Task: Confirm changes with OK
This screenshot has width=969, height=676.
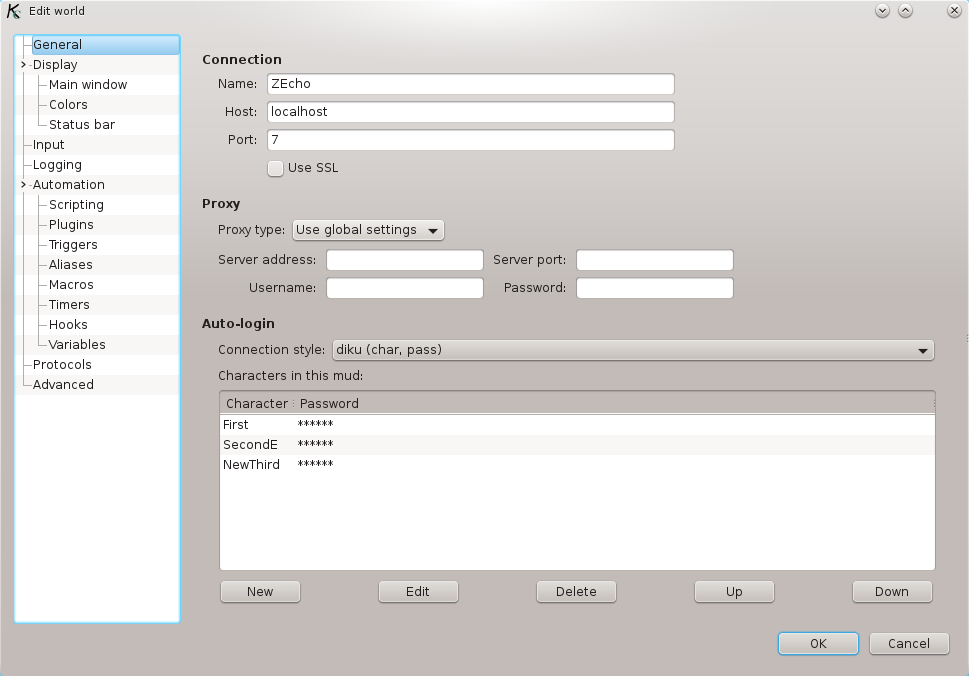Action: pyautogui.click(x=817, y=643)
